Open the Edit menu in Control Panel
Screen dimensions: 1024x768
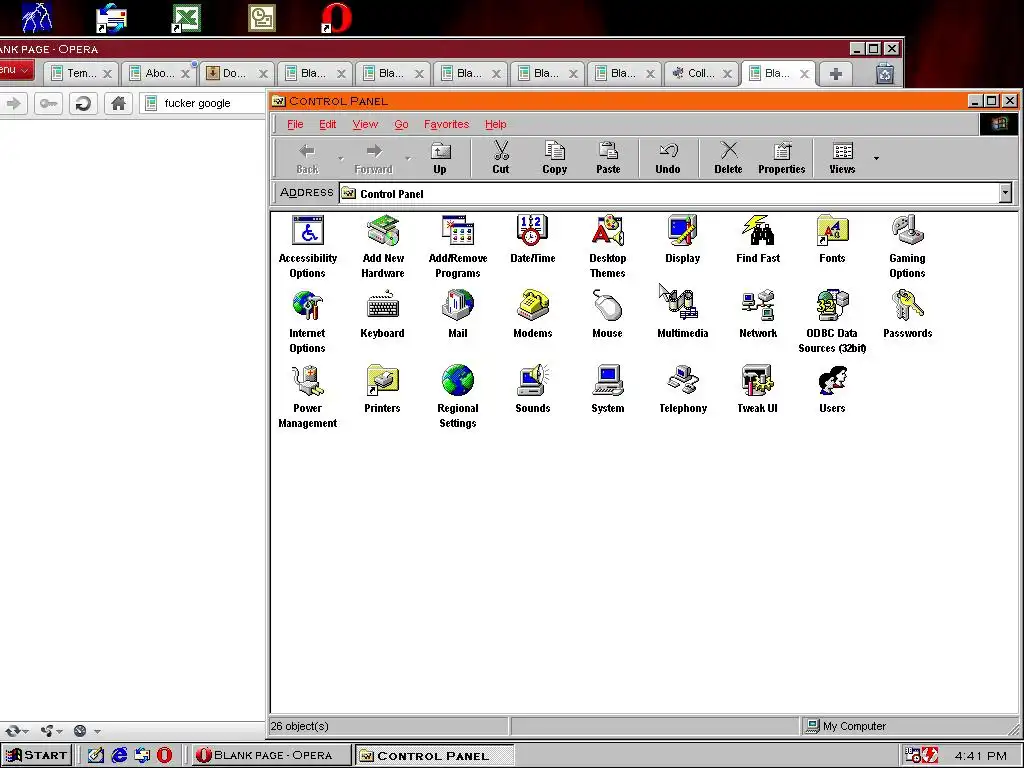328,124
